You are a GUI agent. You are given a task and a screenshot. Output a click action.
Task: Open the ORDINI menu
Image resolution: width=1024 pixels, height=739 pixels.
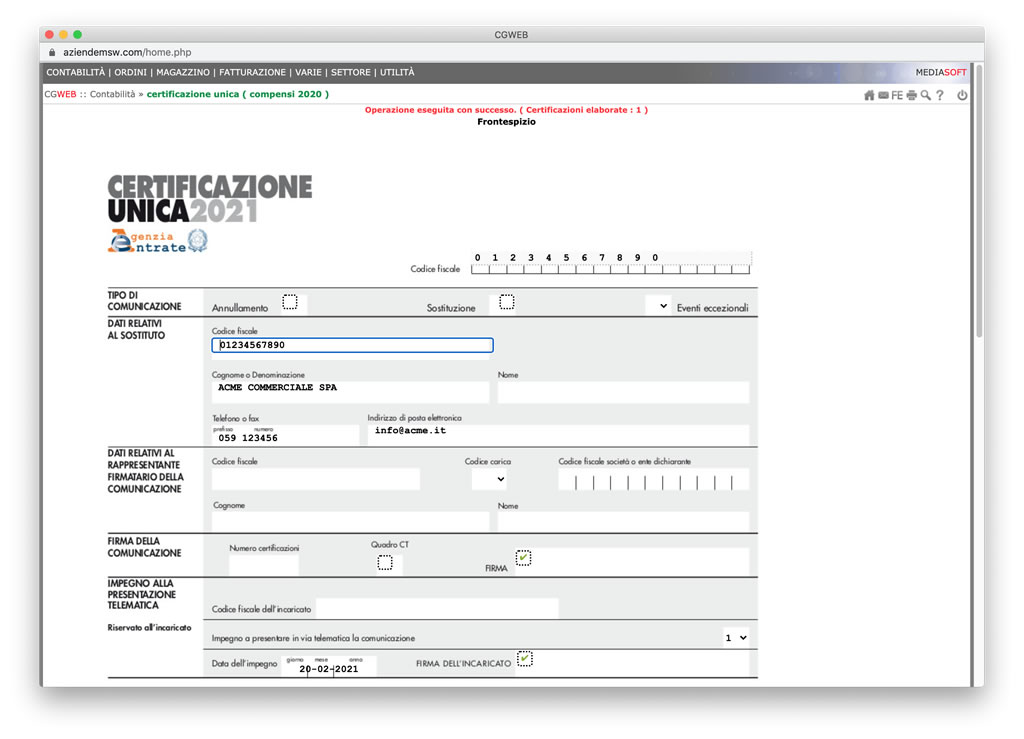[x=131, y=72]
